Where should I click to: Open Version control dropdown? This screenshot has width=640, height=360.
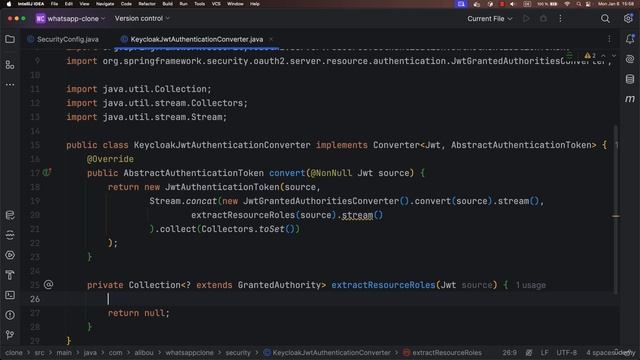(x=142, y=19)
